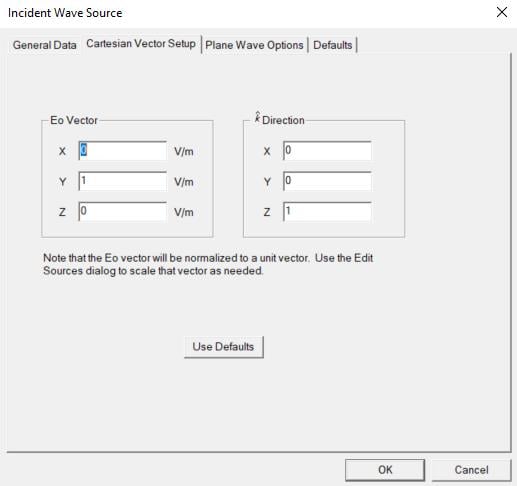Click the k Direction X input field
Viewport: 517px width, 486px height.
[327, 151]
